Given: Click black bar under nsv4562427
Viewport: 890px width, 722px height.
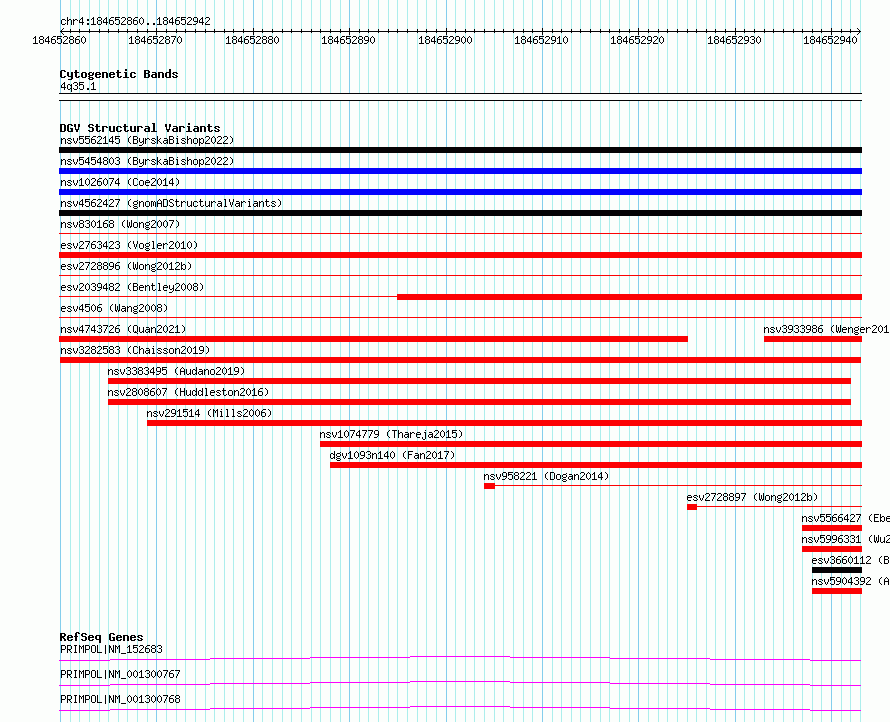Looking at the screenshot, I should point(460,213).
